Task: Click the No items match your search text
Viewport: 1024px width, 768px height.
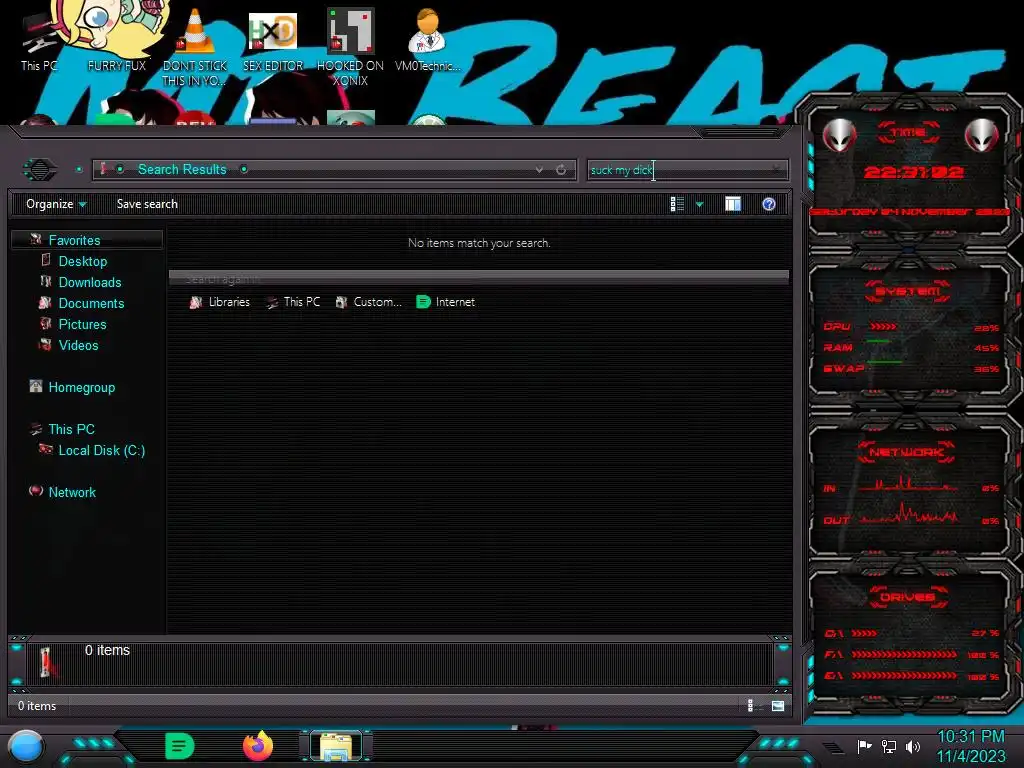Action: click(x=479, y=242)
